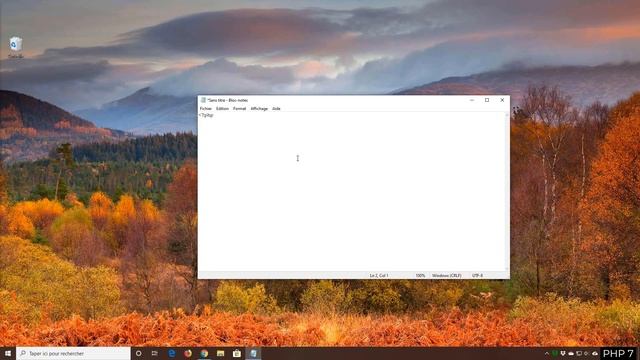
Task: Click the Ln 2, Col 1 status entry
Action: [379, 276]
